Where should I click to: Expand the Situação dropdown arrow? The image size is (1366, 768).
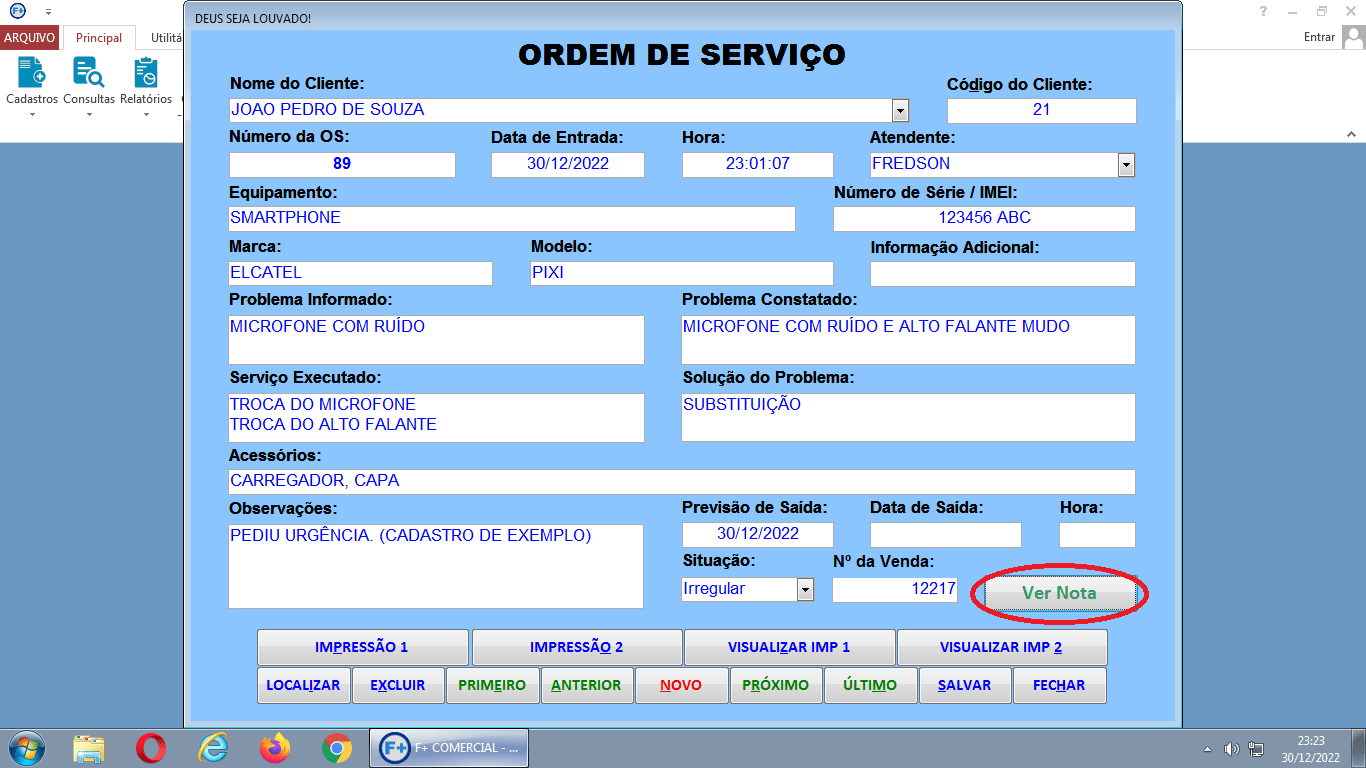tap(805, 590)
